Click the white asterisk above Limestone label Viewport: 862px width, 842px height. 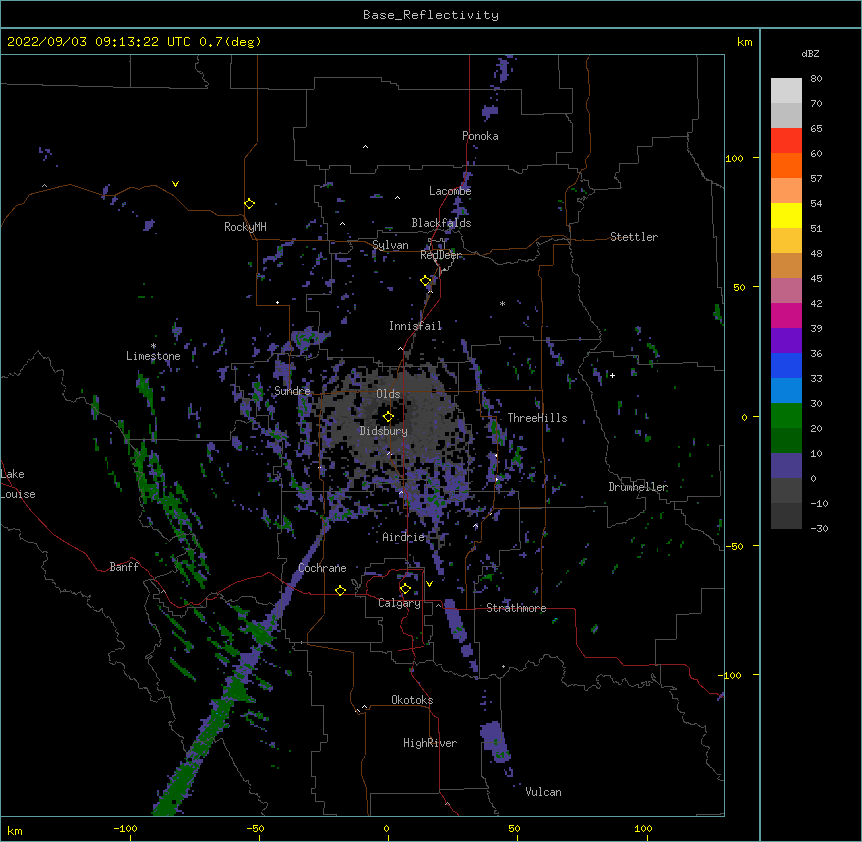coord(153,346)
